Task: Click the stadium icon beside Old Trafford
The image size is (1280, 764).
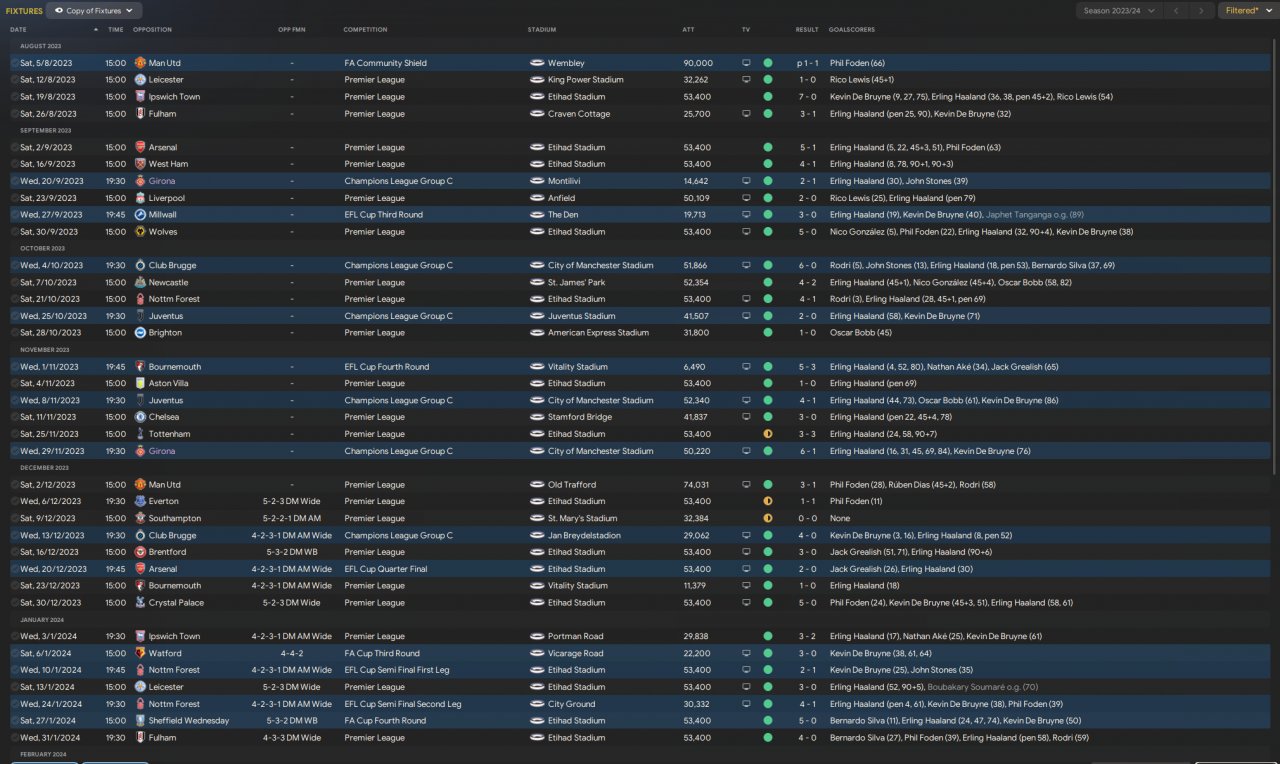Action: pyautogui.click(x=537, y=485)
